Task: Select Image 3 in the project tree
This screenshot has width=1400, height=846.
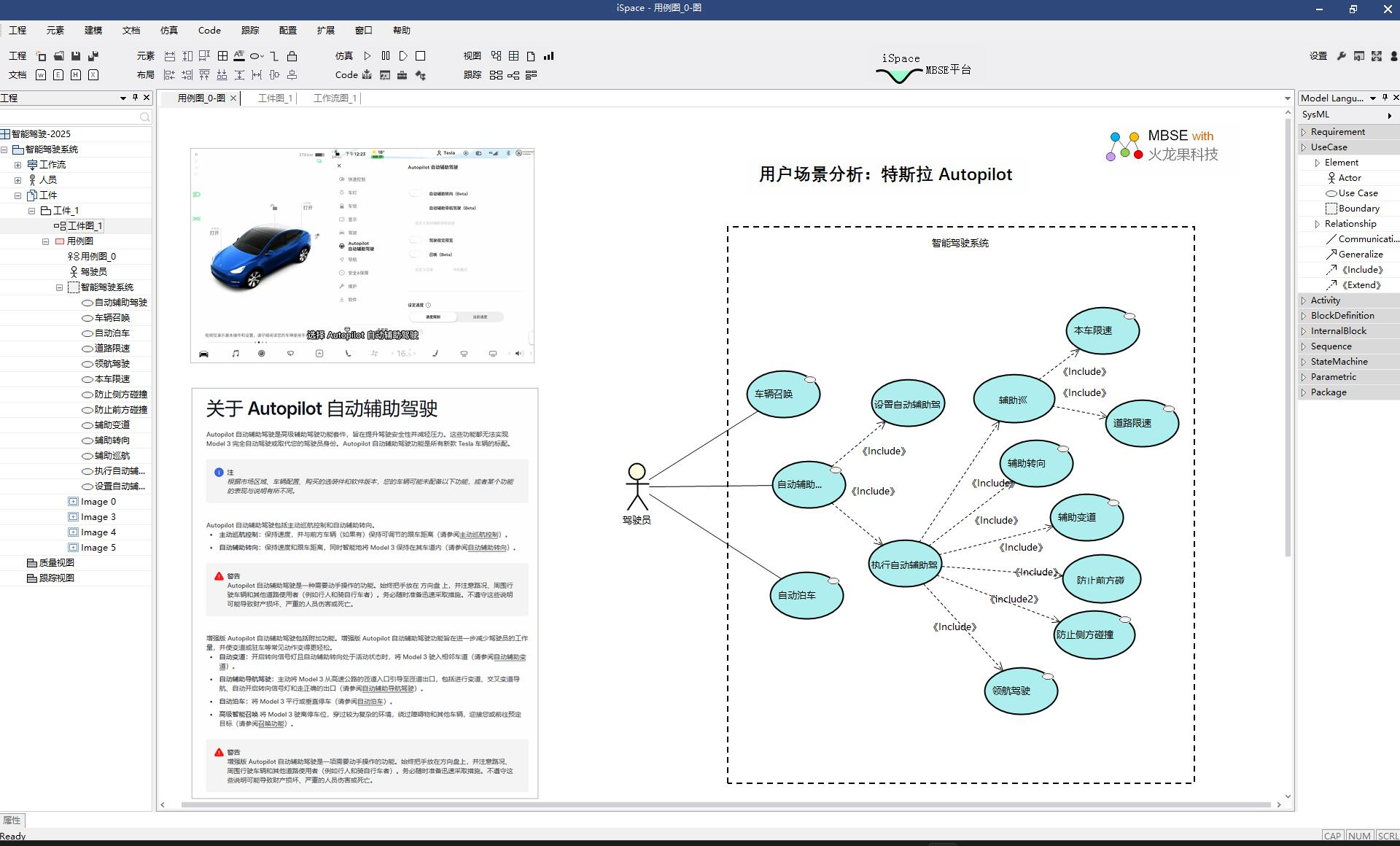Action: (x=92, y=517)
